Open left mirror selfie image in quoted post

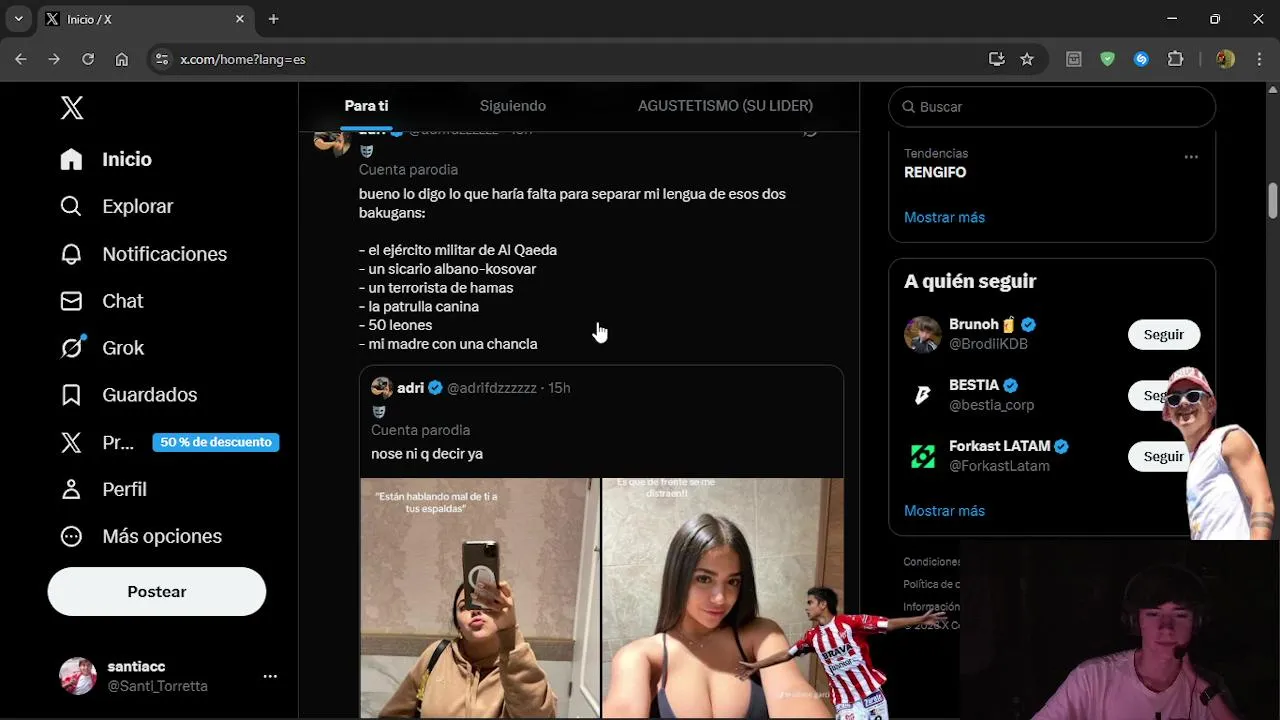[x=480, y=598]
